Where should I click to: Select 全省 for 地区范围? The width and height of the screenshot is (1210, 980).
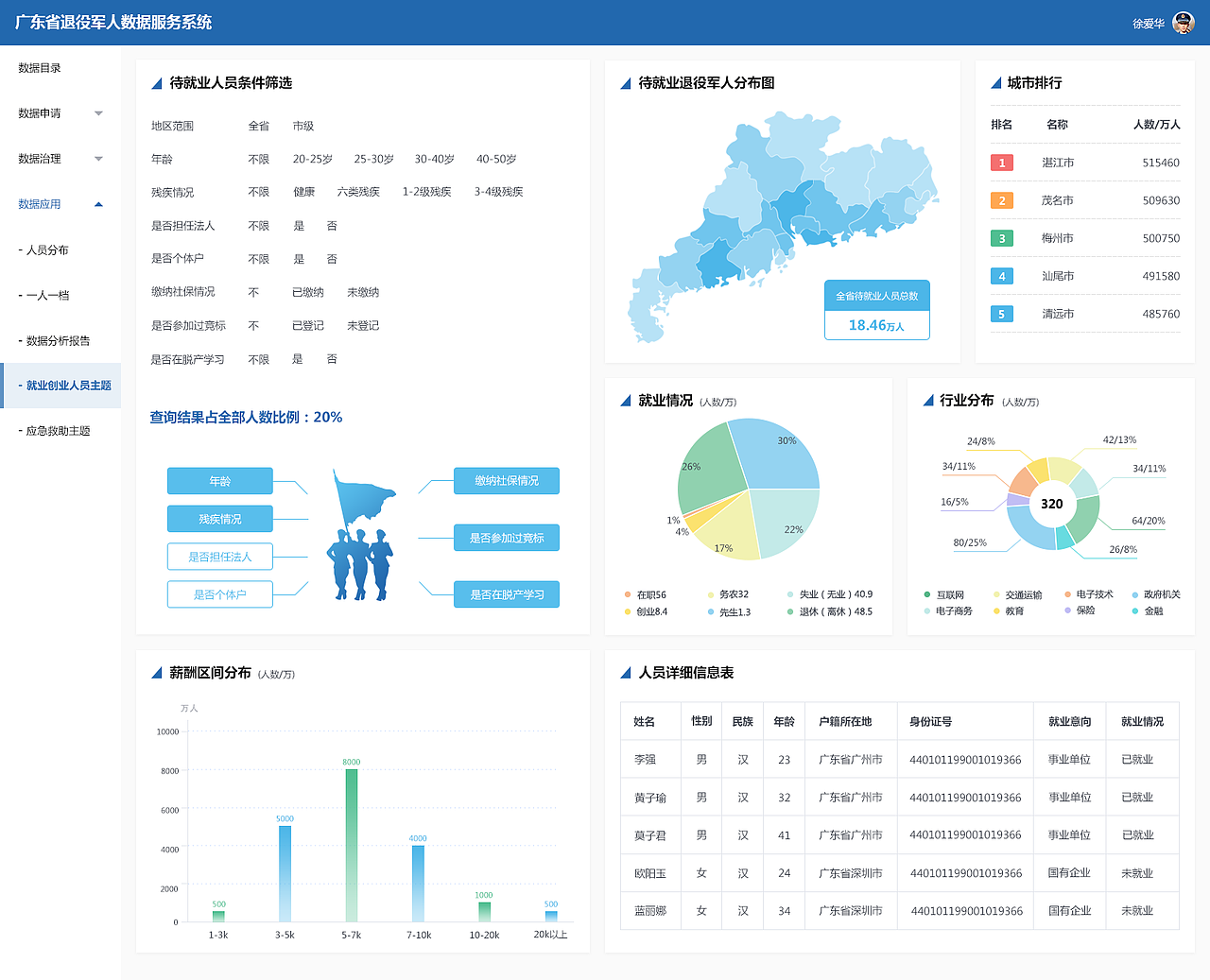pyautogui.click(x=259, y=126)
